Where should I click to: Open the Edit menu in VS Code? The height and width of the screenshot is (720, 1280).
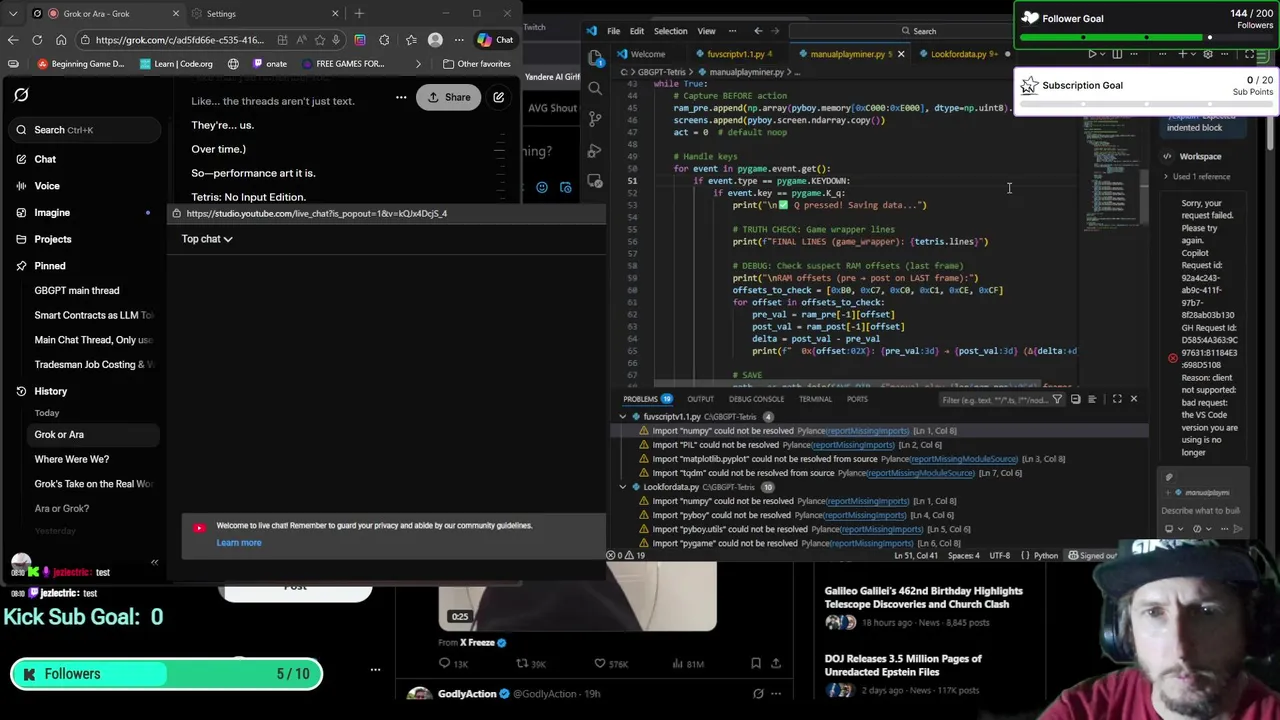pos(636,31)
